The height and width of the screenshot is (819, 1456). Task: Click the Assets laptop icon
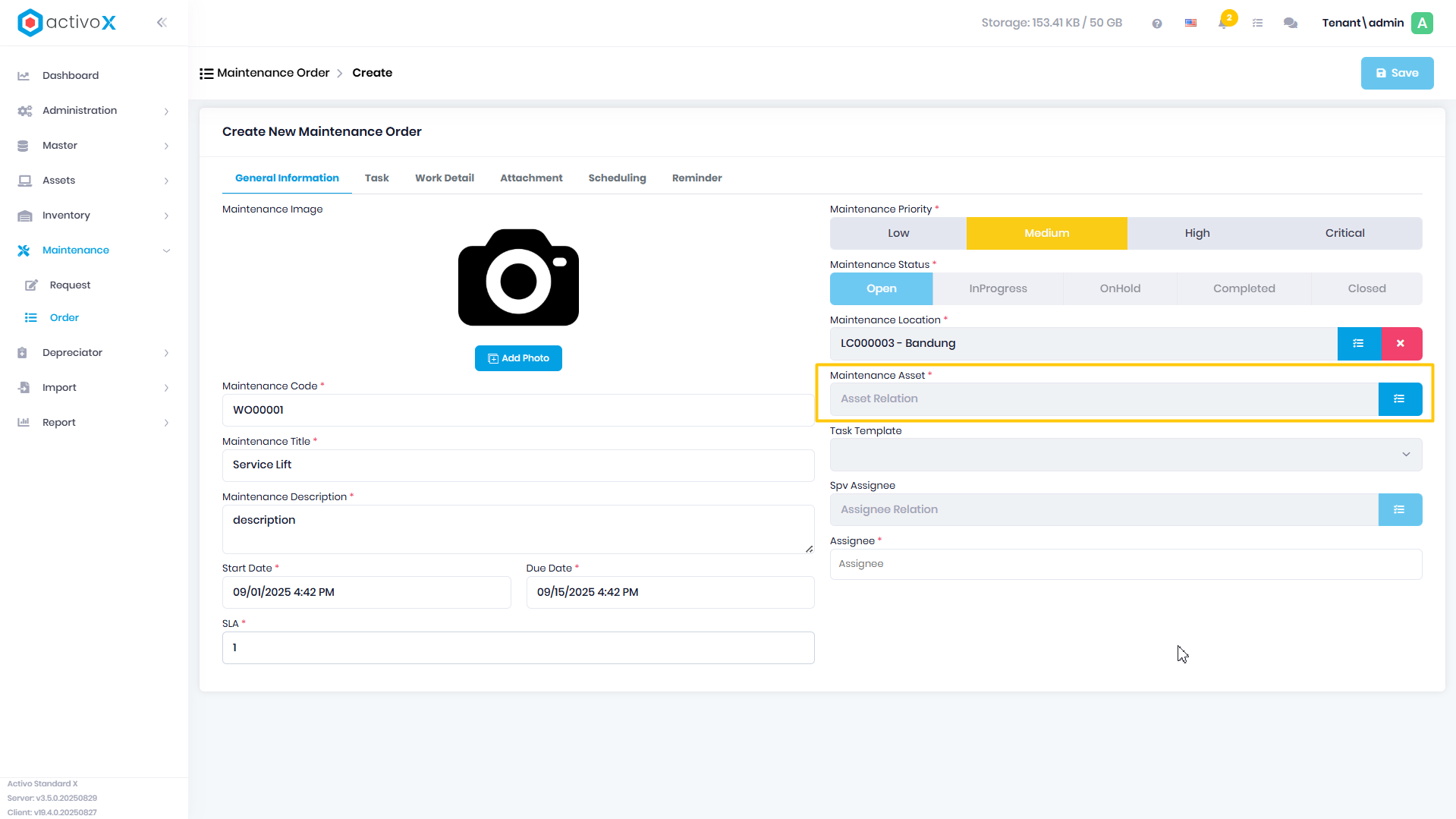24,181
